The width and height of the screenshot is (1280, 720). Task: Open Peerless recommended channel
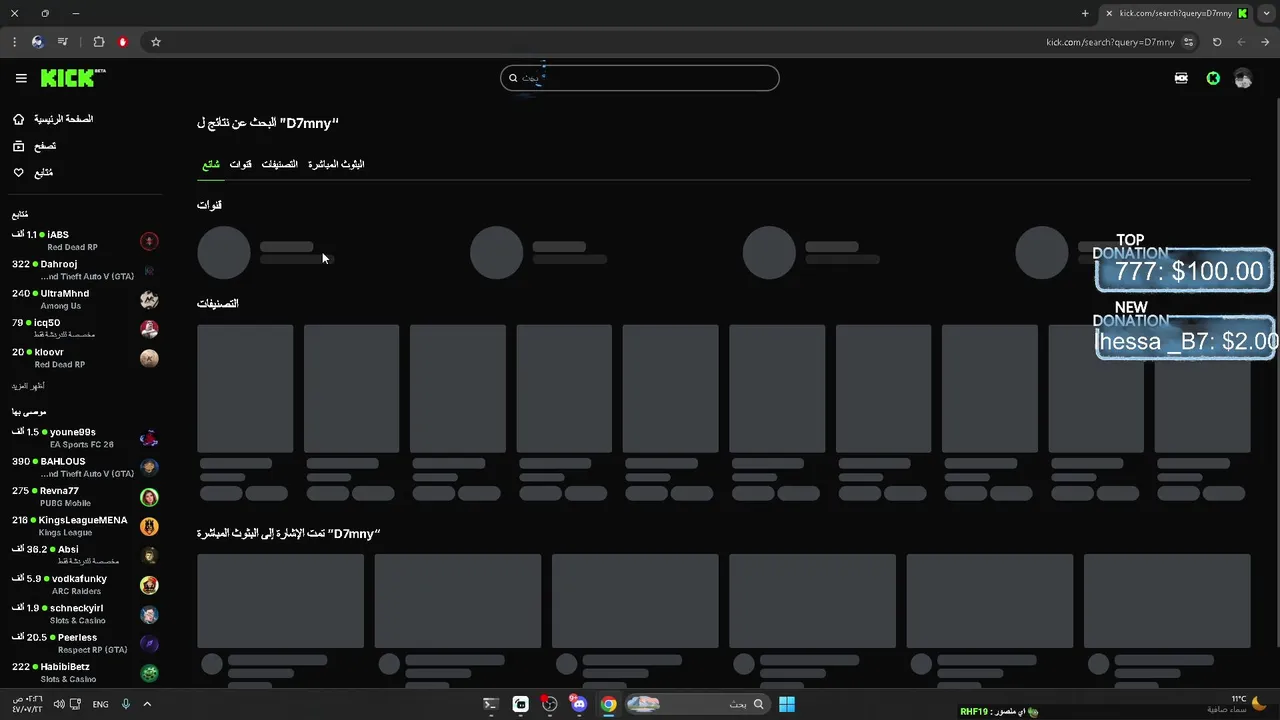pos(85,643)
